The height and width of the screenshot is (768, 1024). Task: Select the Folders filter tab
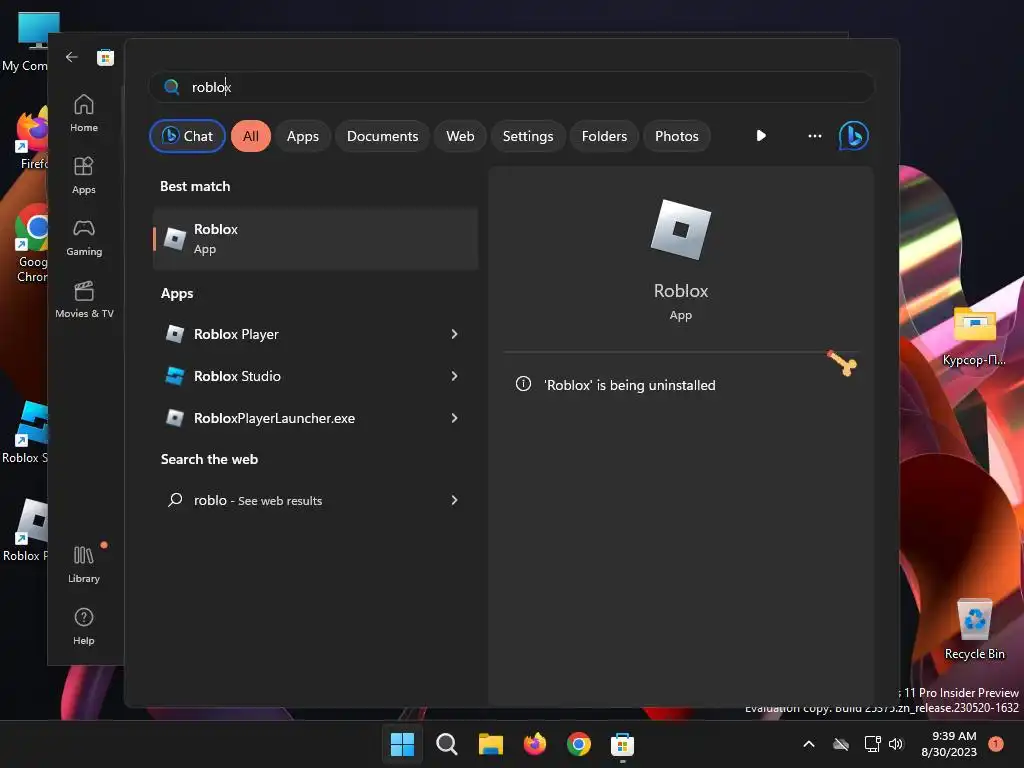[x=604, y=136]
